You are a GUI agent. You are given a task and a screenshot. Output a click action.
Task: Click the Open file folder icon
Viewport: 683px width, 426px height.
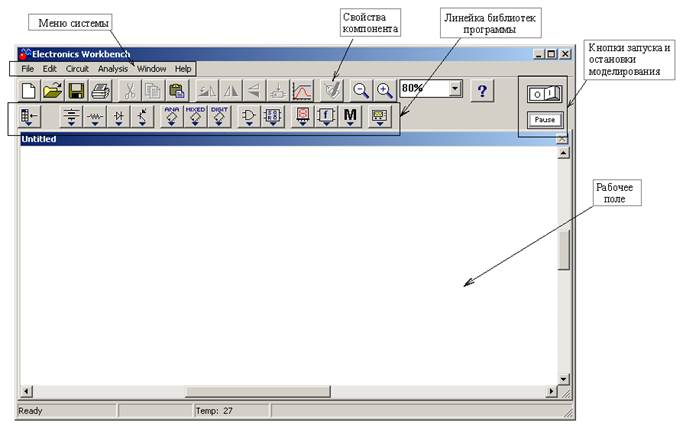[52, 91]
